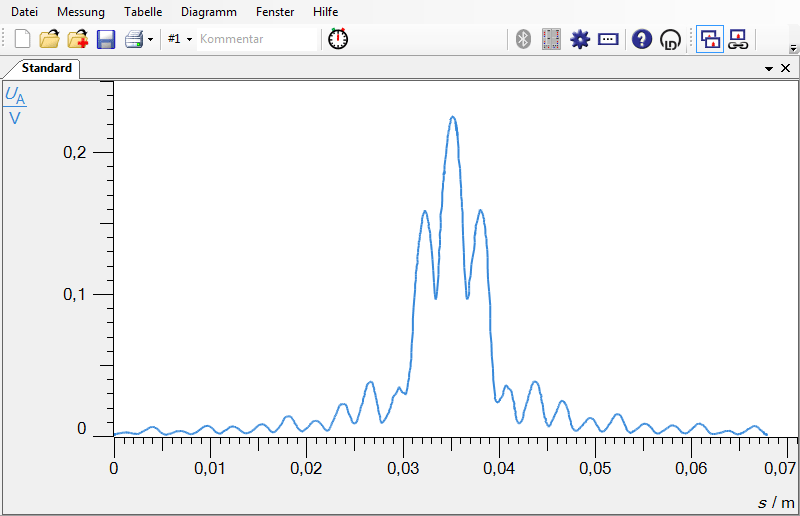
Task: Open the Datei menu
Action: pos(24,12)
